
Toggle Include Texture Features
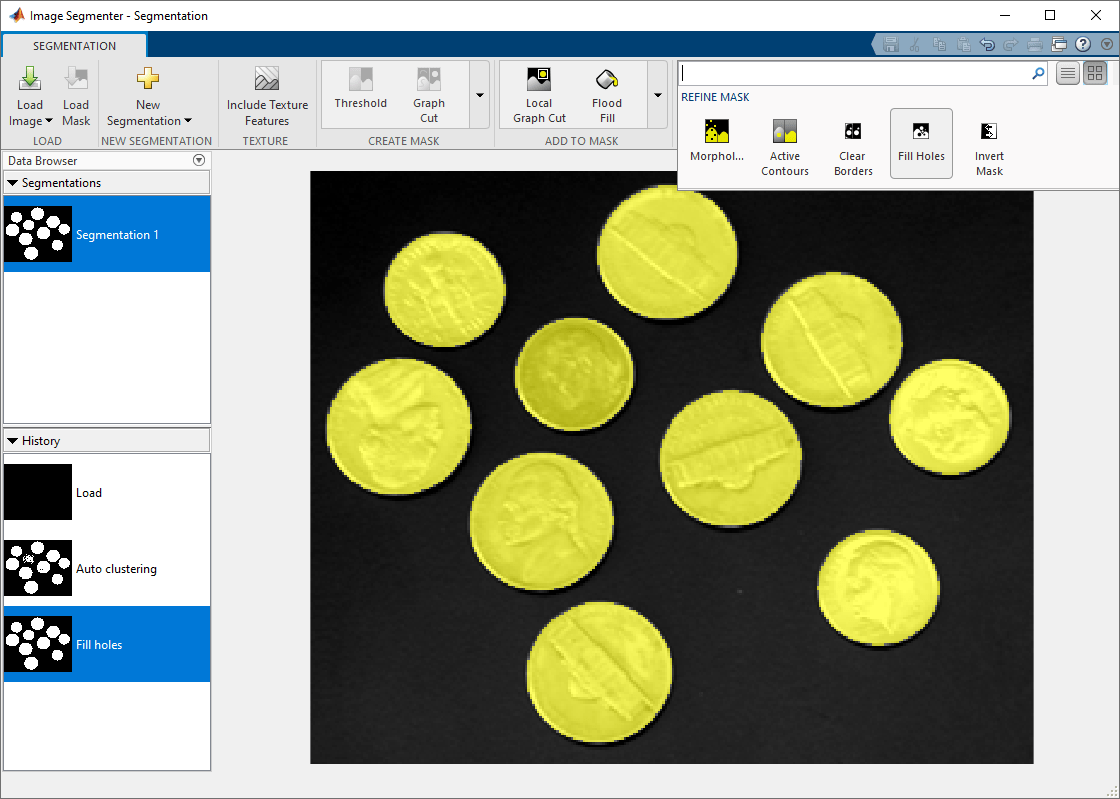266,96
